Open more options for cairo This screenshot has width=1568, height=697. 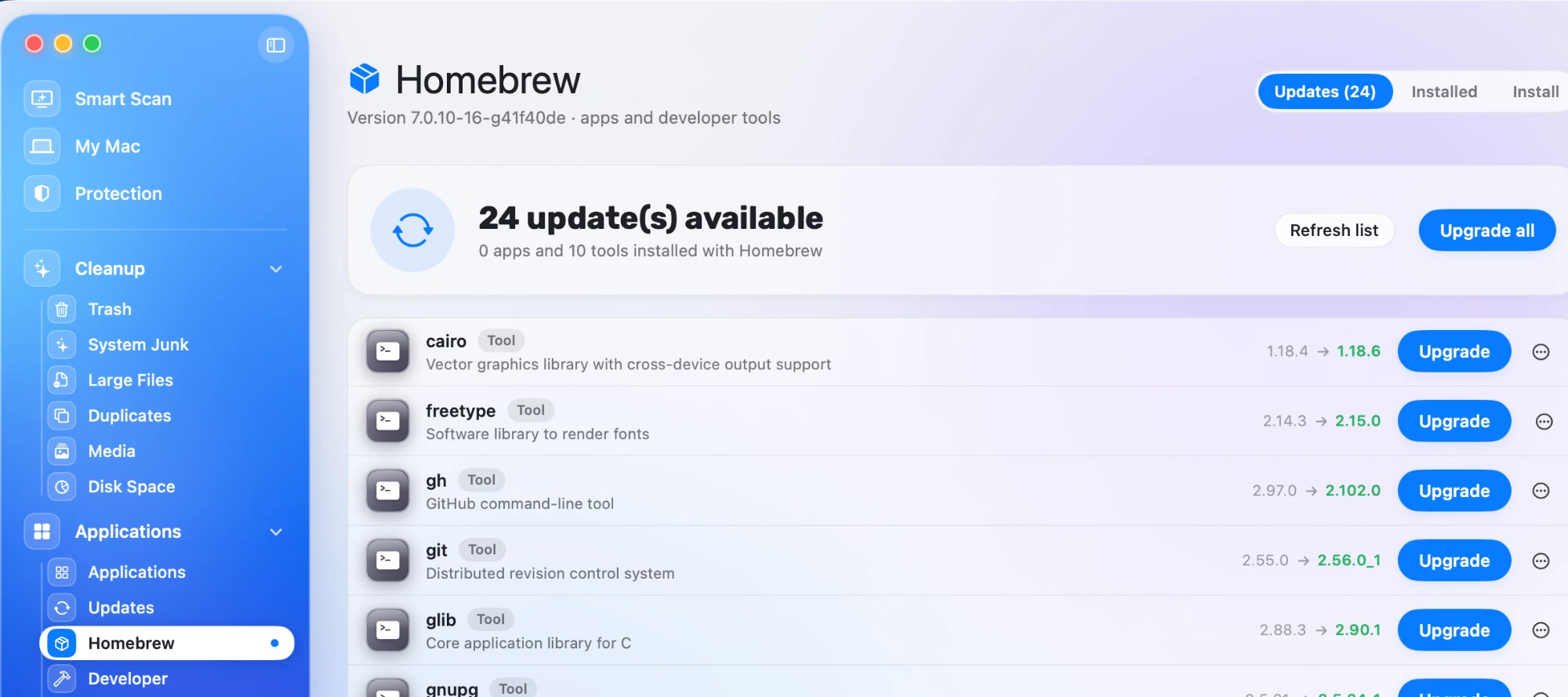tap(1541, 352)
